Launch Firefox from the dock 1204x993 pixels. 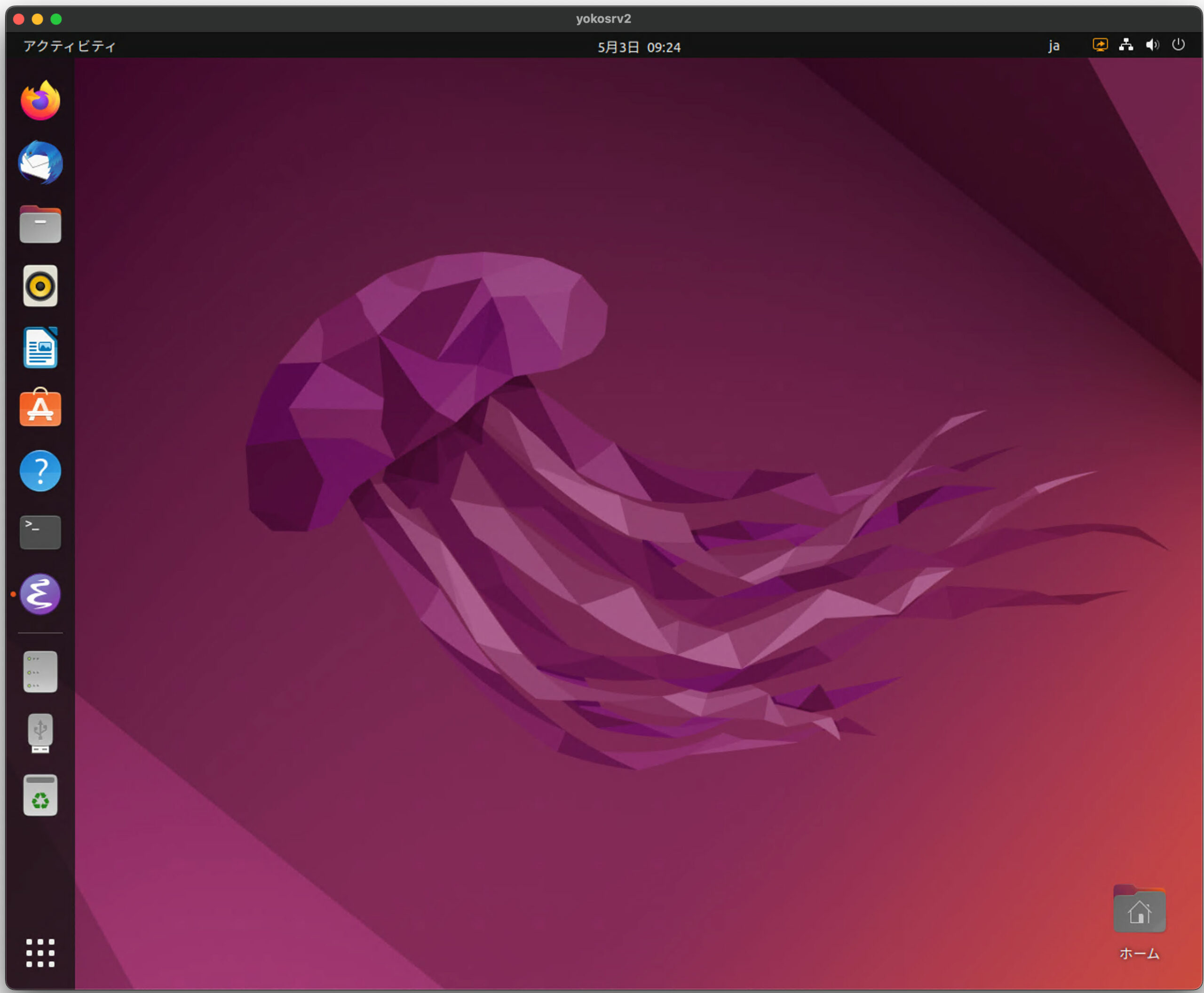tap(40, 101)
